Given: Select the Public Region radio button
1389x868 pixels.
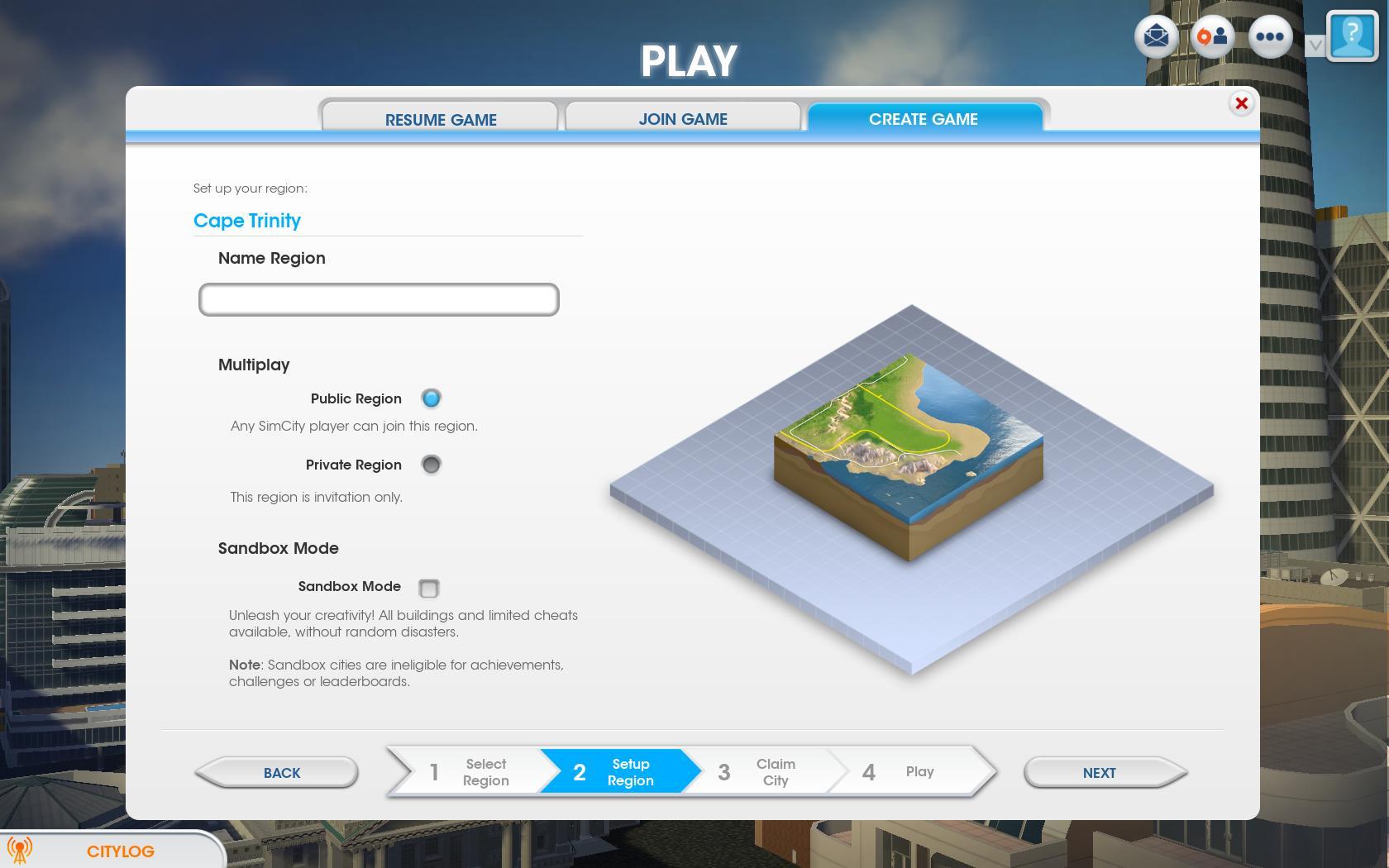Looking at the screenshot, I should pyautogui.click(x=431, y=398).
